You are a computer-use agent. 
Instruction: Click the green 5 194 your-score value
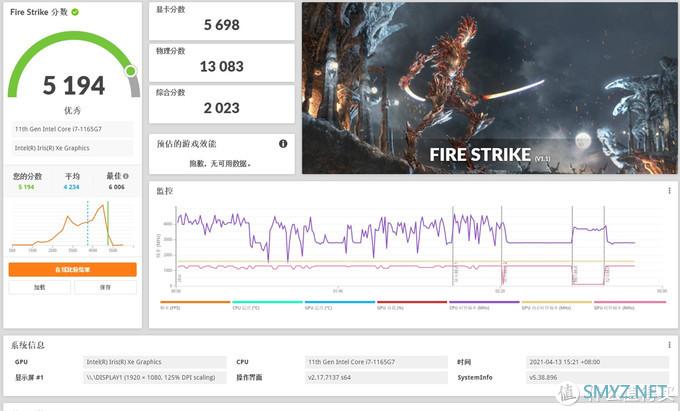coord(26,187)
